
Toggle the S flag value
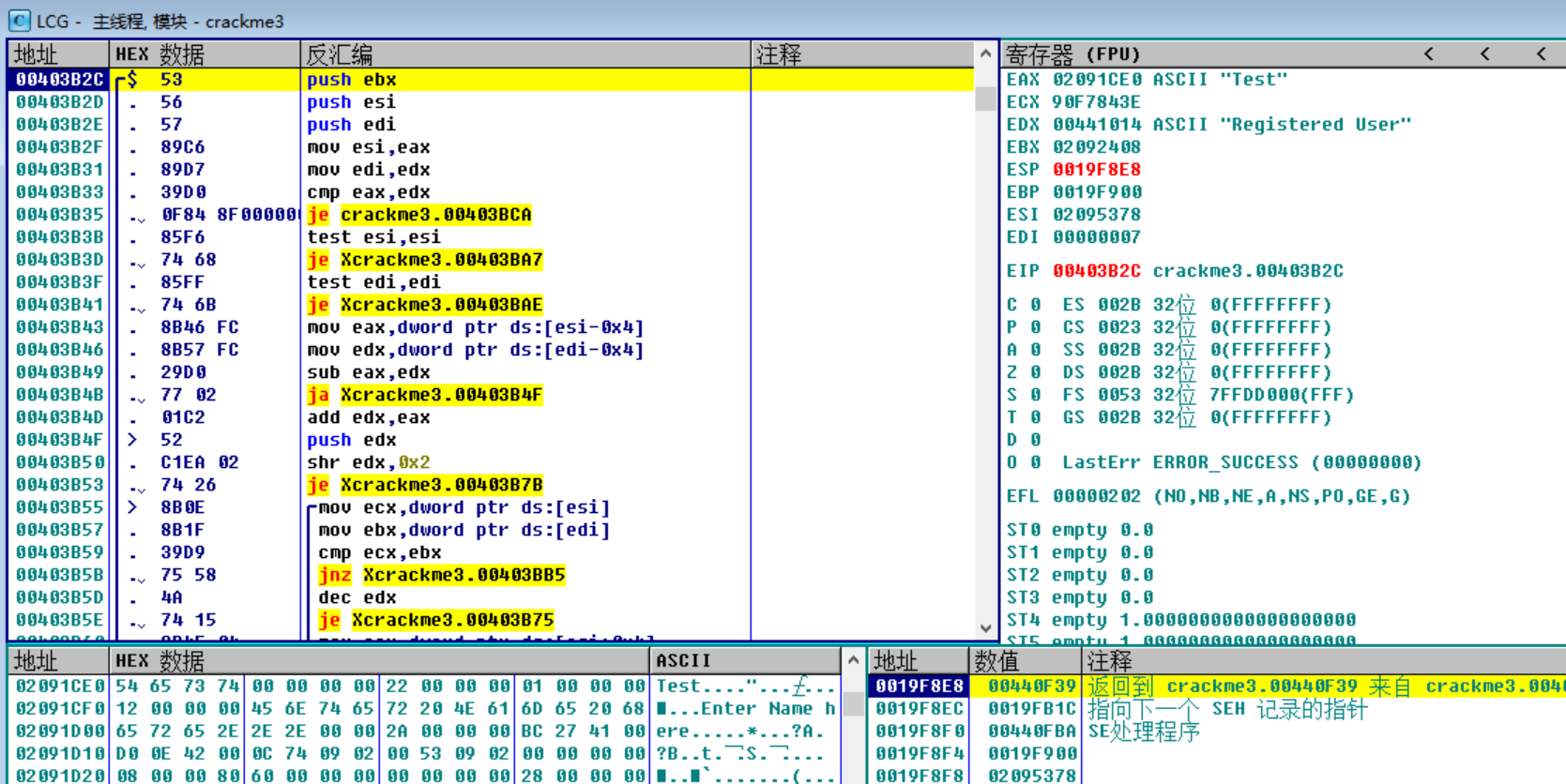[x=1035, y=395]
